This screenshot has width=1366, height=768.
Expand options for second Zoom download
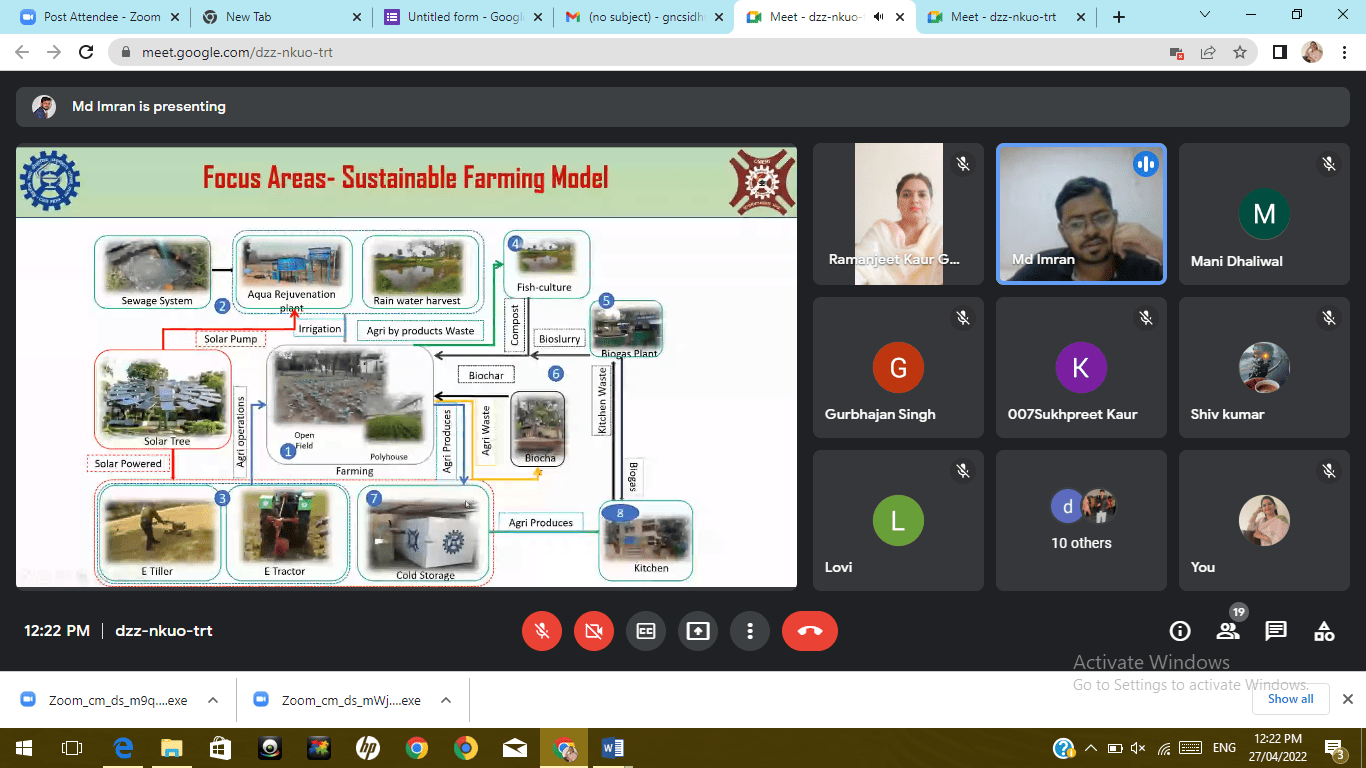446,700
